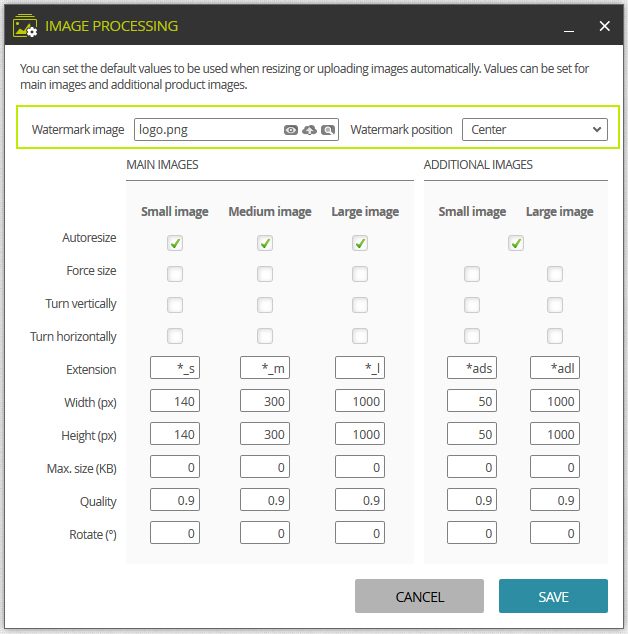The width and height of the screenshot is (628, 634).
Task: Check Turn horizontally for main Medium image
Action: click(265, 336)
